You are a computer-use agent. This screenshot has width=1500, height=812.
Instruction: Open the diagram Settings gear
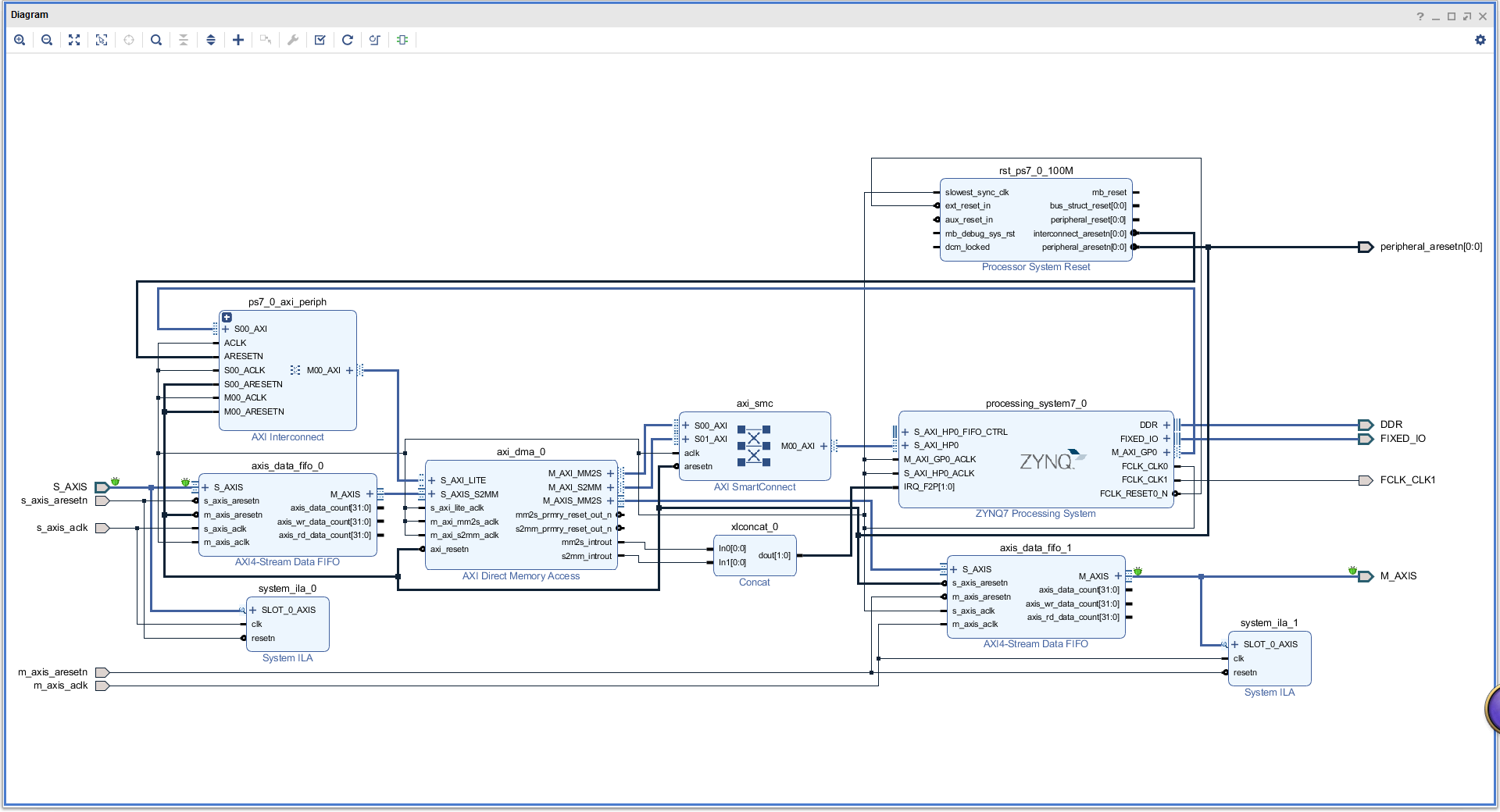tap(1481, 40)
